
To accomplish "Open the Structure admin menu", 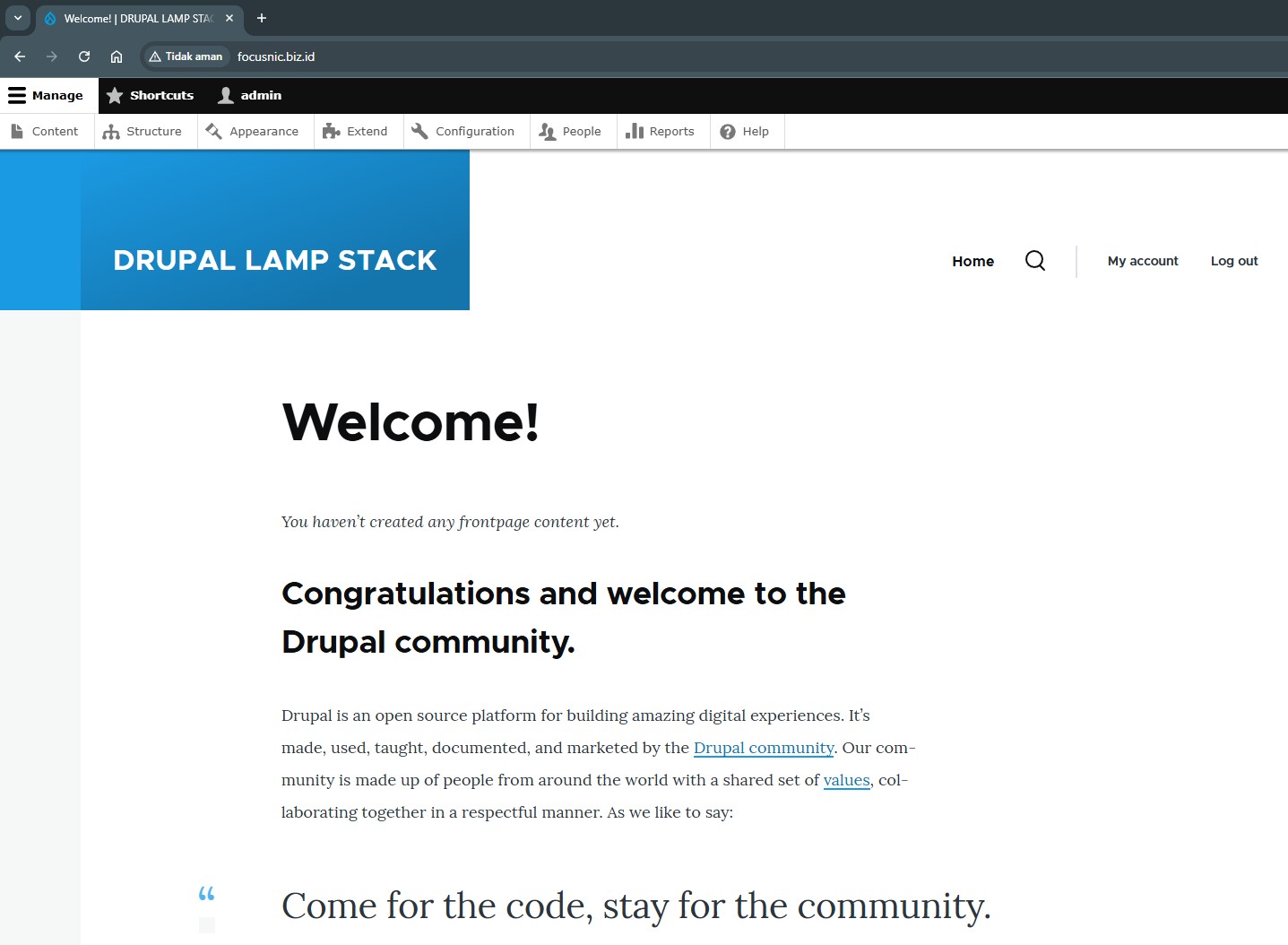I will click(x=143, y=131).
